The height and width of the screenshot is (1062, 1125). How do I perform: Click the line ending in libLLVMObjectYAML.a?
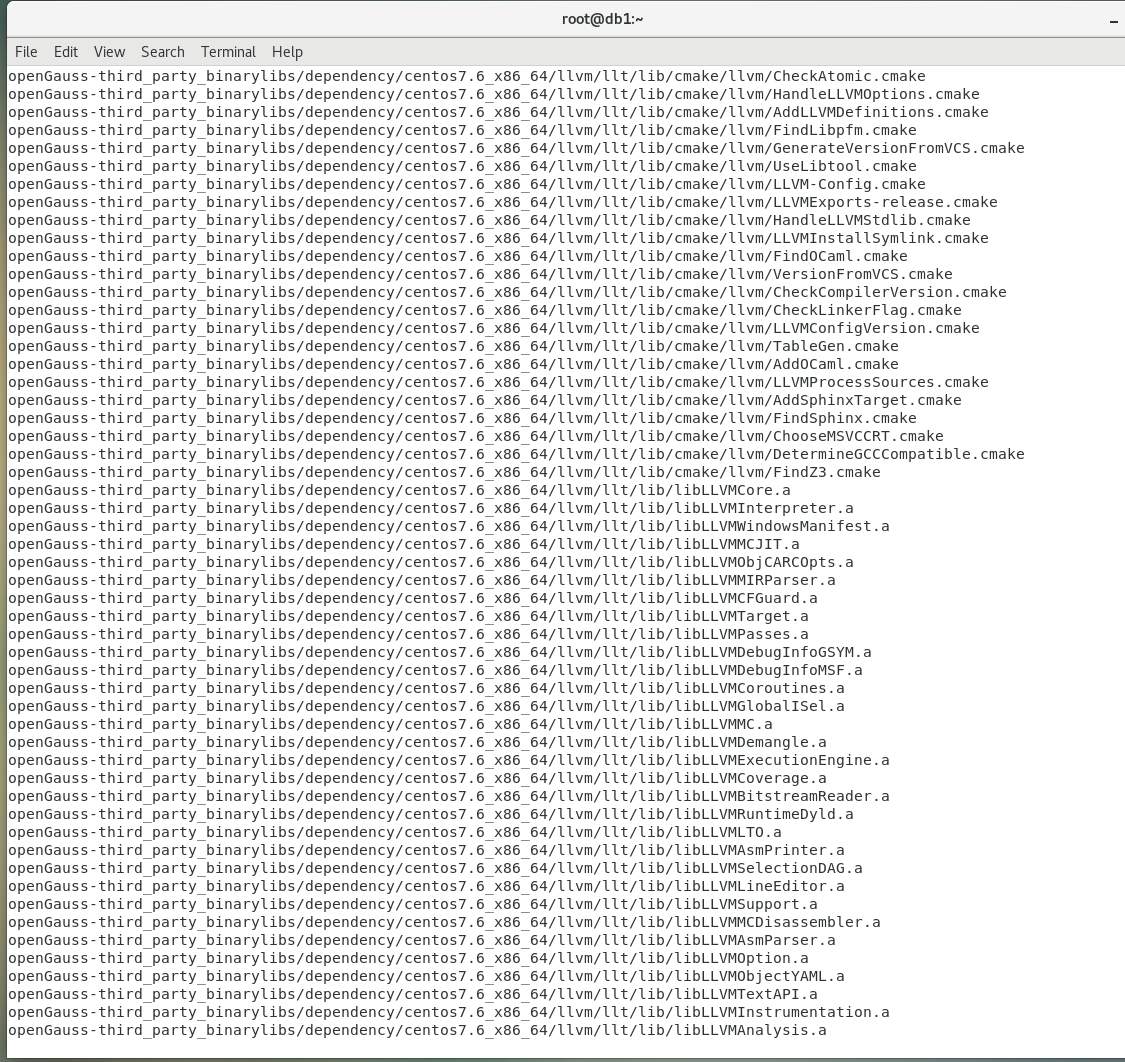[426, 976]
